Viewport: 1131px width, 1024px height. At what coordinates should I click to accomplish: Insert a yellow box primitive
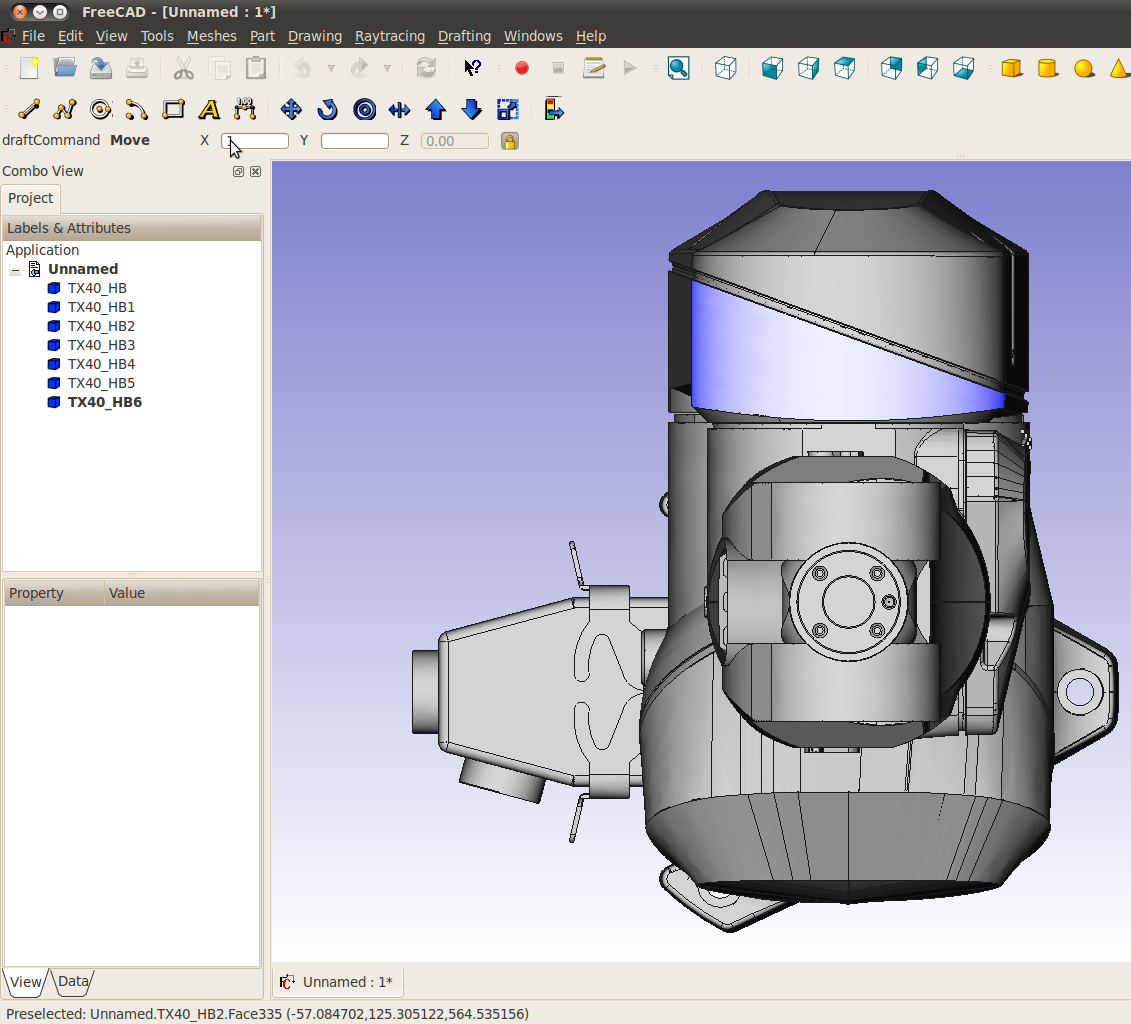pyautogui.click(x=1011, y=68)
